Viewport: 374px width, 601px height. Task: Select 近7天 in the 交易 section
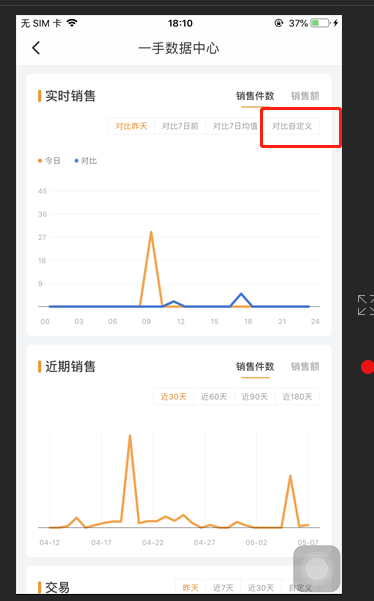coord(223,588)
